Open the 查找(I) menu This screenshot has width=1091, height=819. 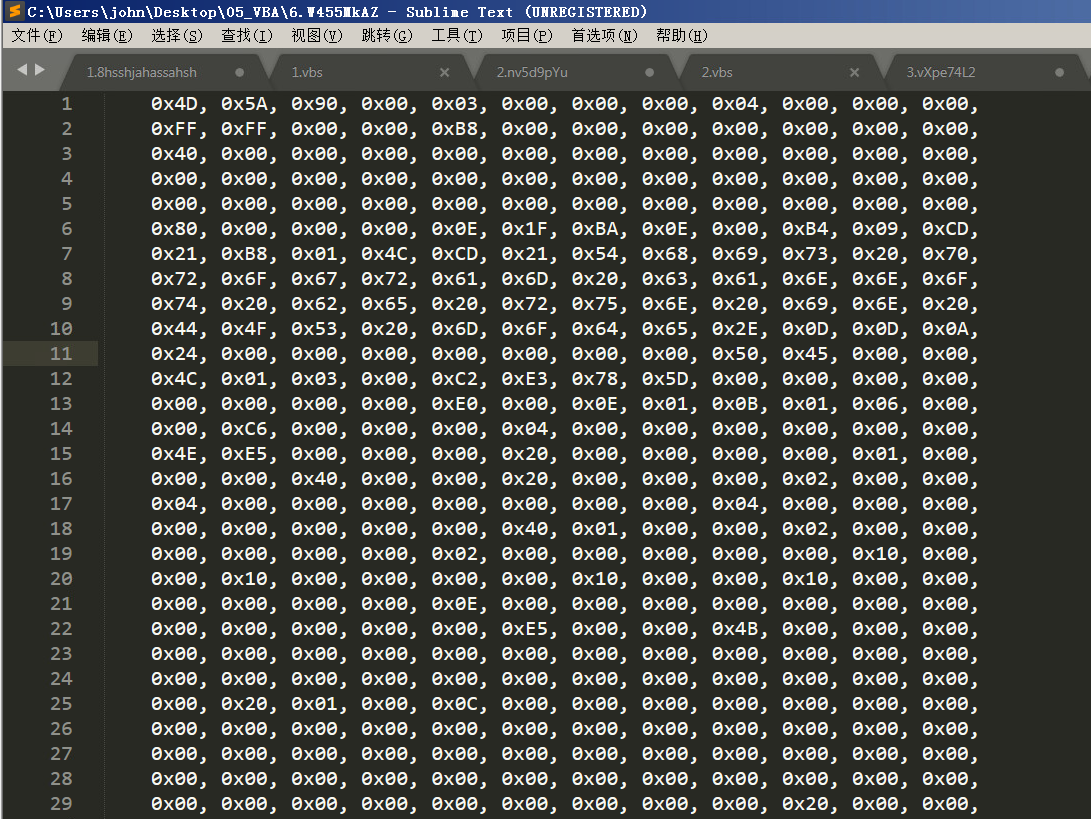click(246, 35)
